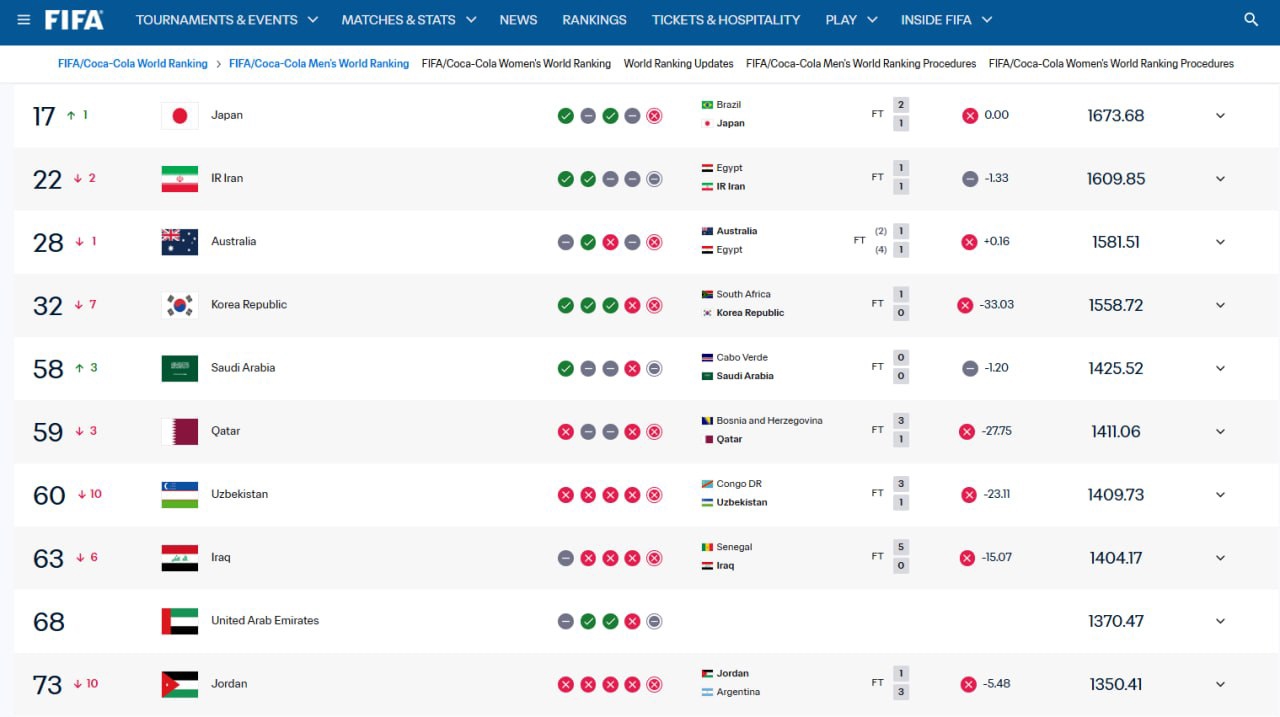Open the Tournaments & Events dropdown
1280x717 pixels.
click(x=227, y=20)
